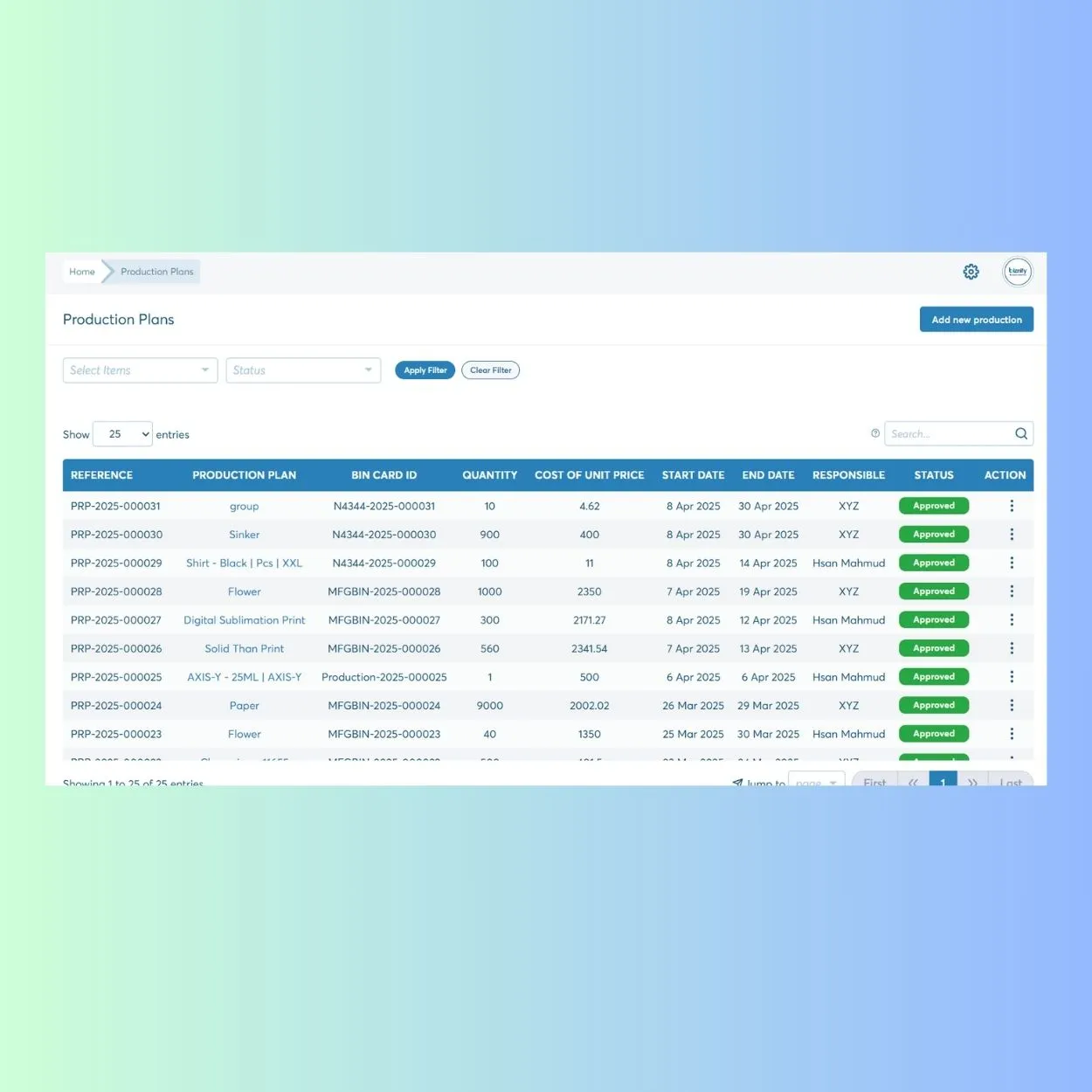Click the search magnifier icon
Screen dimensions: 1092x1092
pyautogui.click(x=1020, y=434)
